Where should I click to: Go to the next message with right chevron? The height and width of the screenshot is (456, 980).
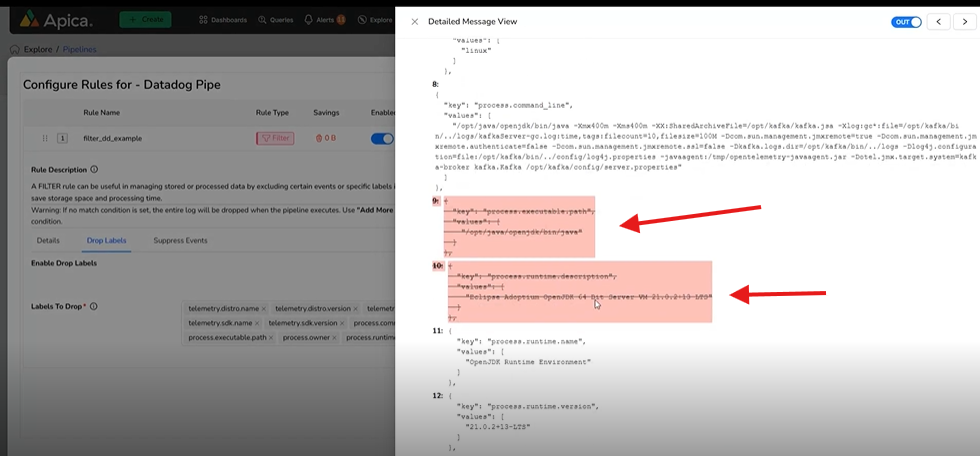[966, 21]
